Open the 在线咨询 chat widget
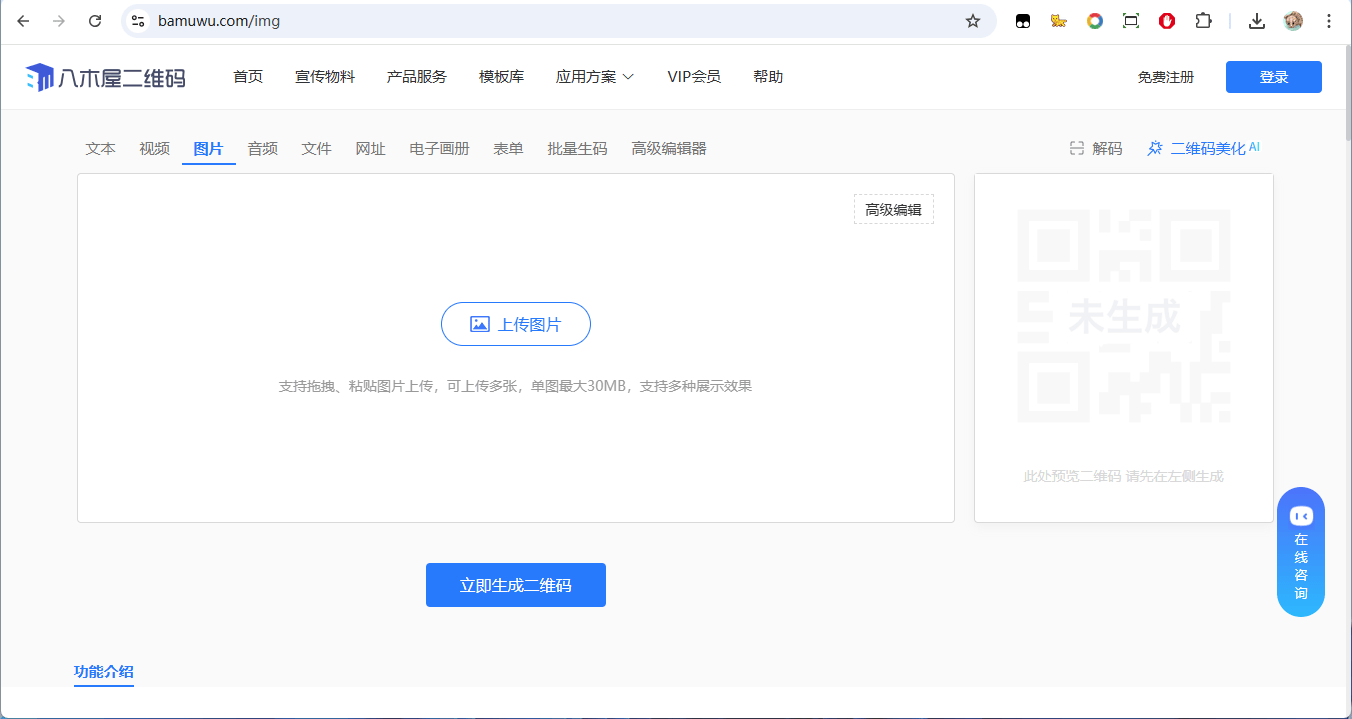The width and height of the screenshot is (1352, 719). tap(1300, 552)
